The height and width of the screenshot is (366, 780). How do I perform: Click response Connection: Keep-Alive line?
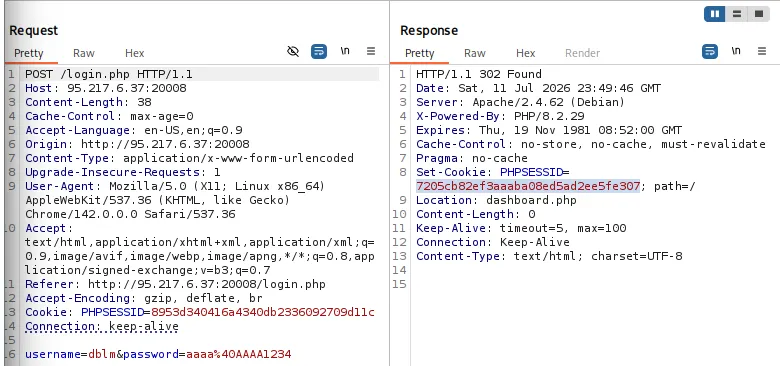493,242
